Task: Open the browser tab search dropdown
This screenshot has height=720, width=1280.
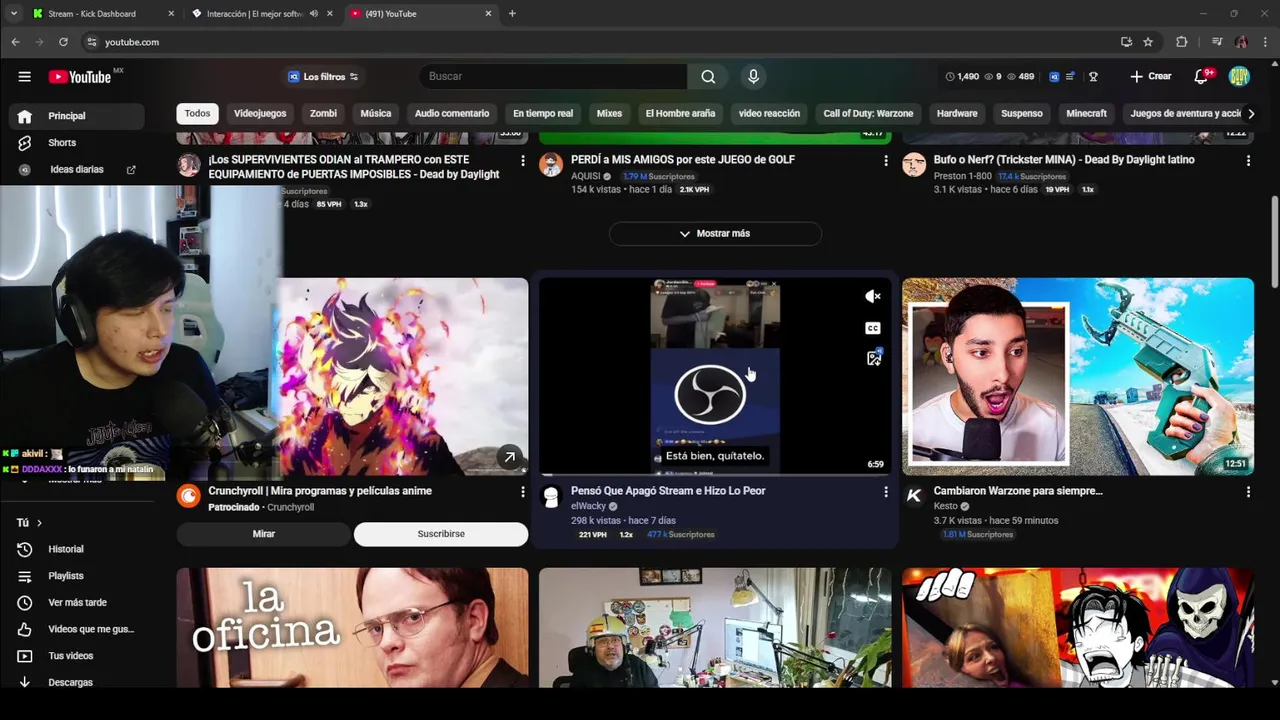Action: 13,14
